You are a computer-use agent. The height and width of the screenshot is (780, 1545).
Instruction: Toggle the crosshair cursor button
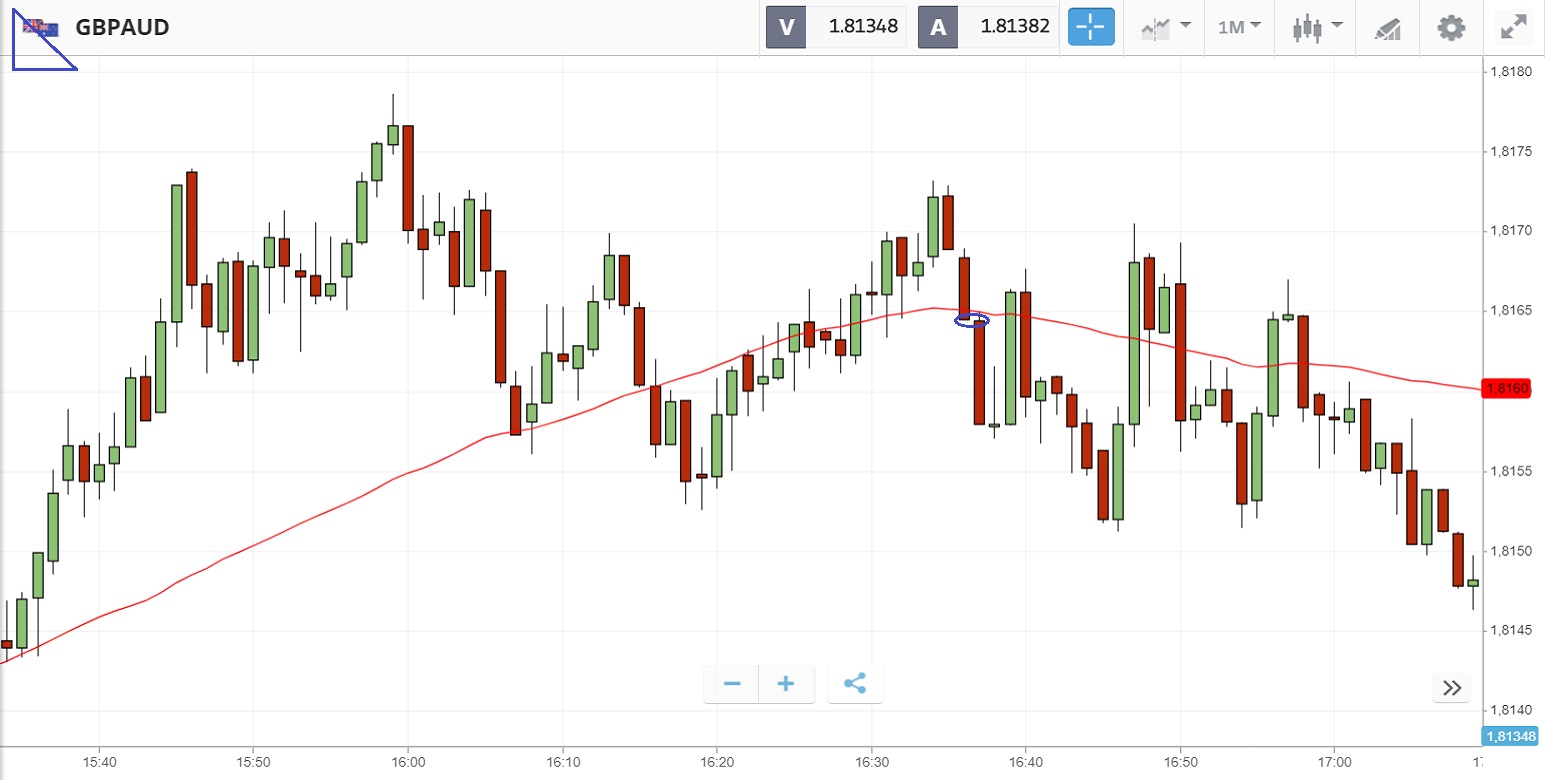click(1091, 27)
